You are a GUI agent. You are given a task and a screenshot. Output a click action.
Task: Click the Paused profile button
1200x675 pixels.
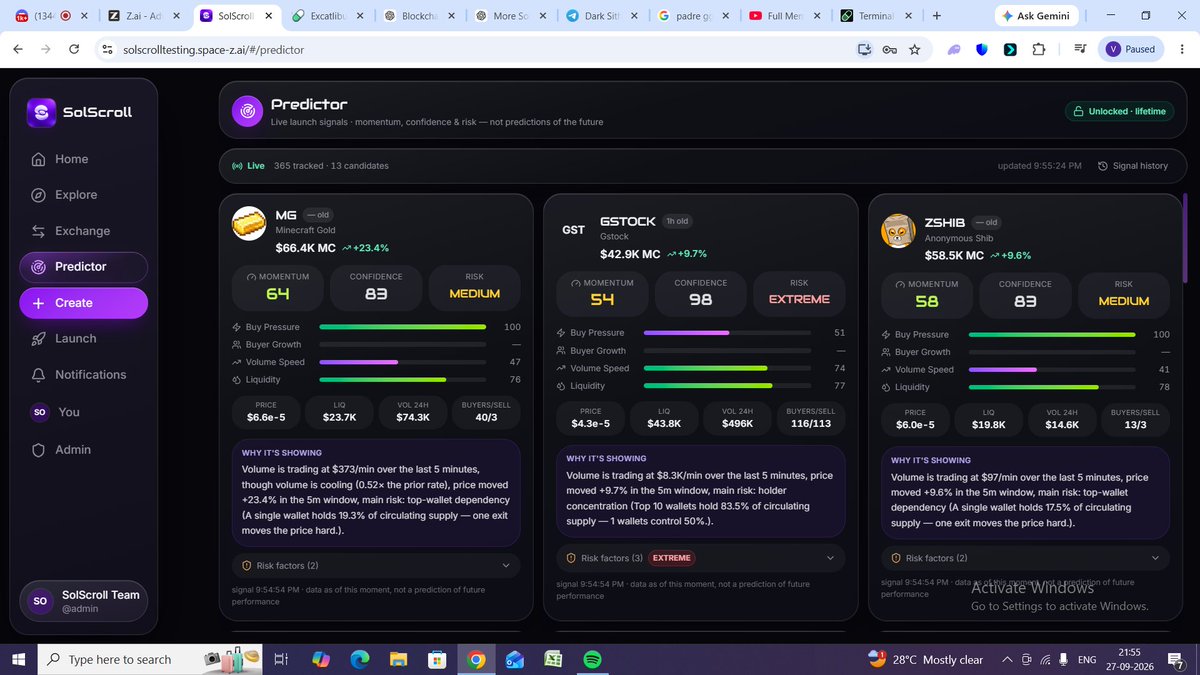1132,49
